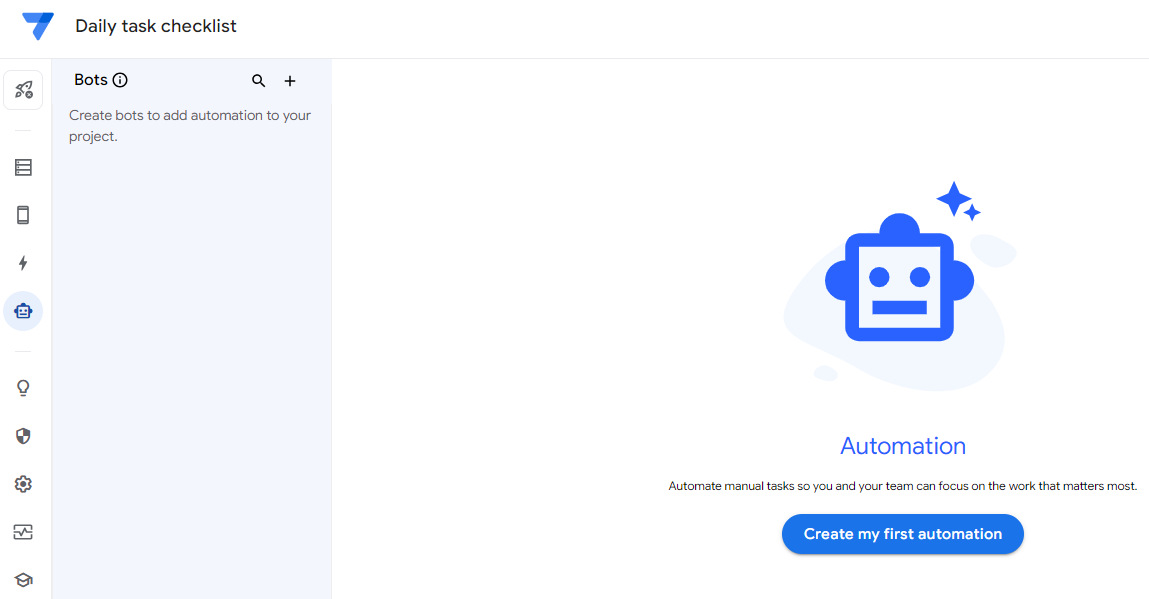Image resolution: width=1149 pixels, height=599 pixels.
Task: Open app Settings (gear icon)
Action: point(23,483)
